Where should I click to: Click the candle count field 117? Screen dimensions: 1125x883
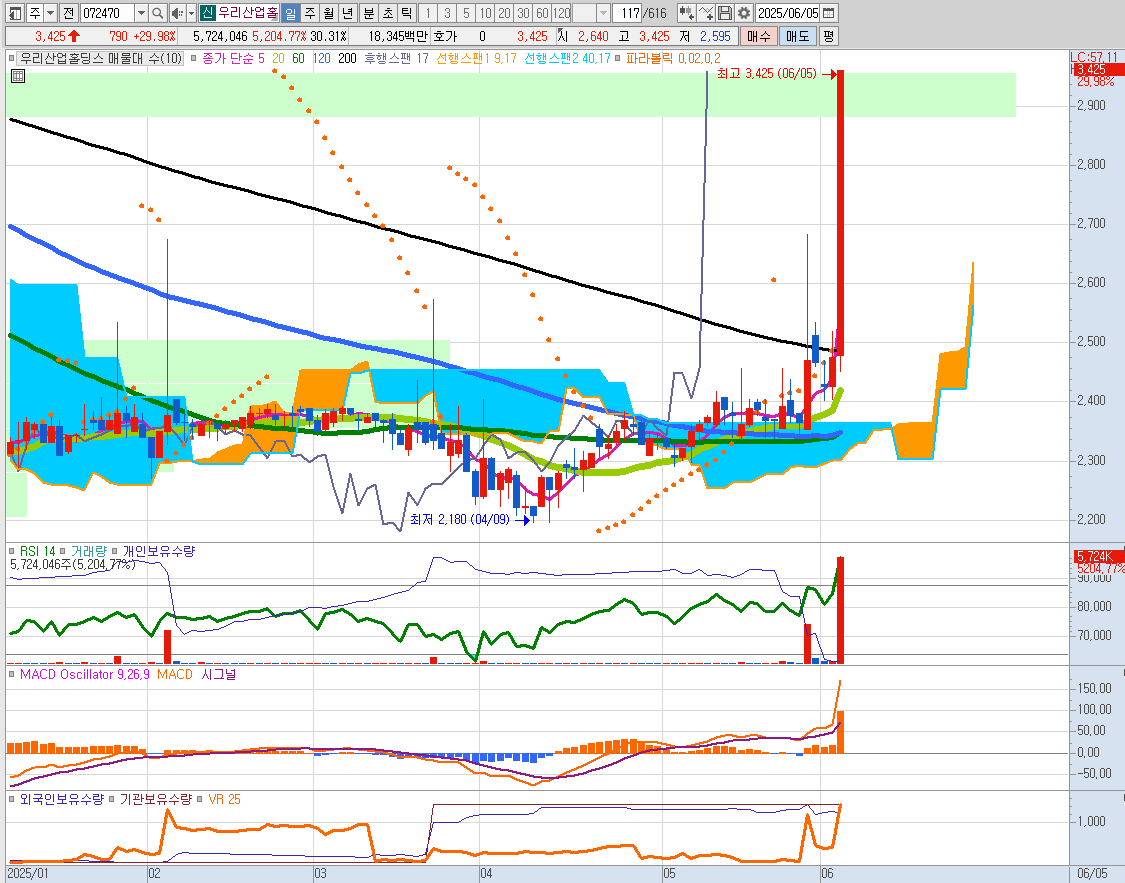pos(628,13)
